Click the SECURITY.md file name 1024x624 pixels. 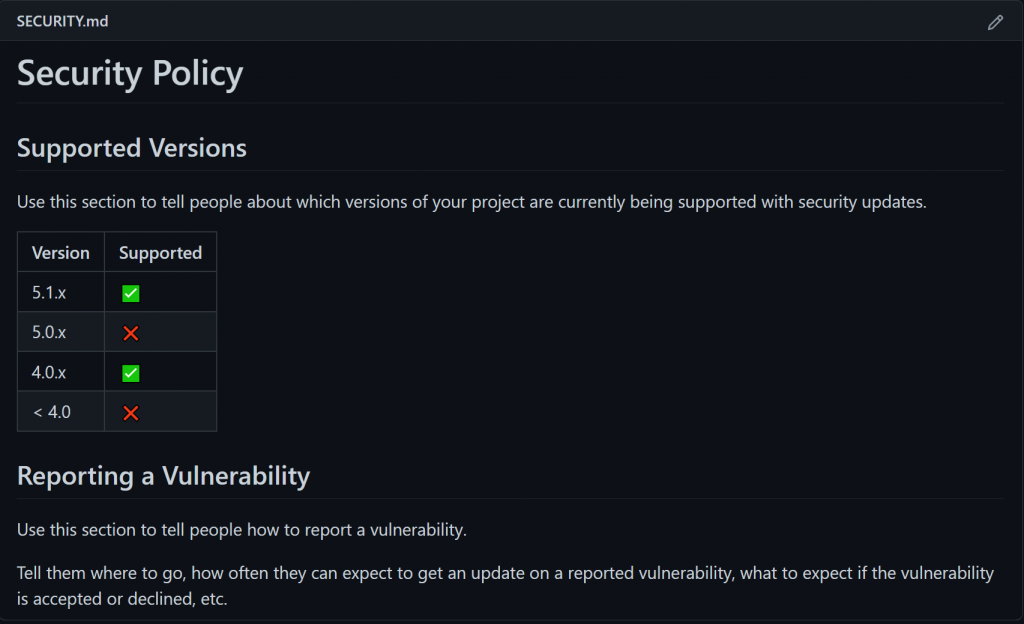click(x=62, y=21)
